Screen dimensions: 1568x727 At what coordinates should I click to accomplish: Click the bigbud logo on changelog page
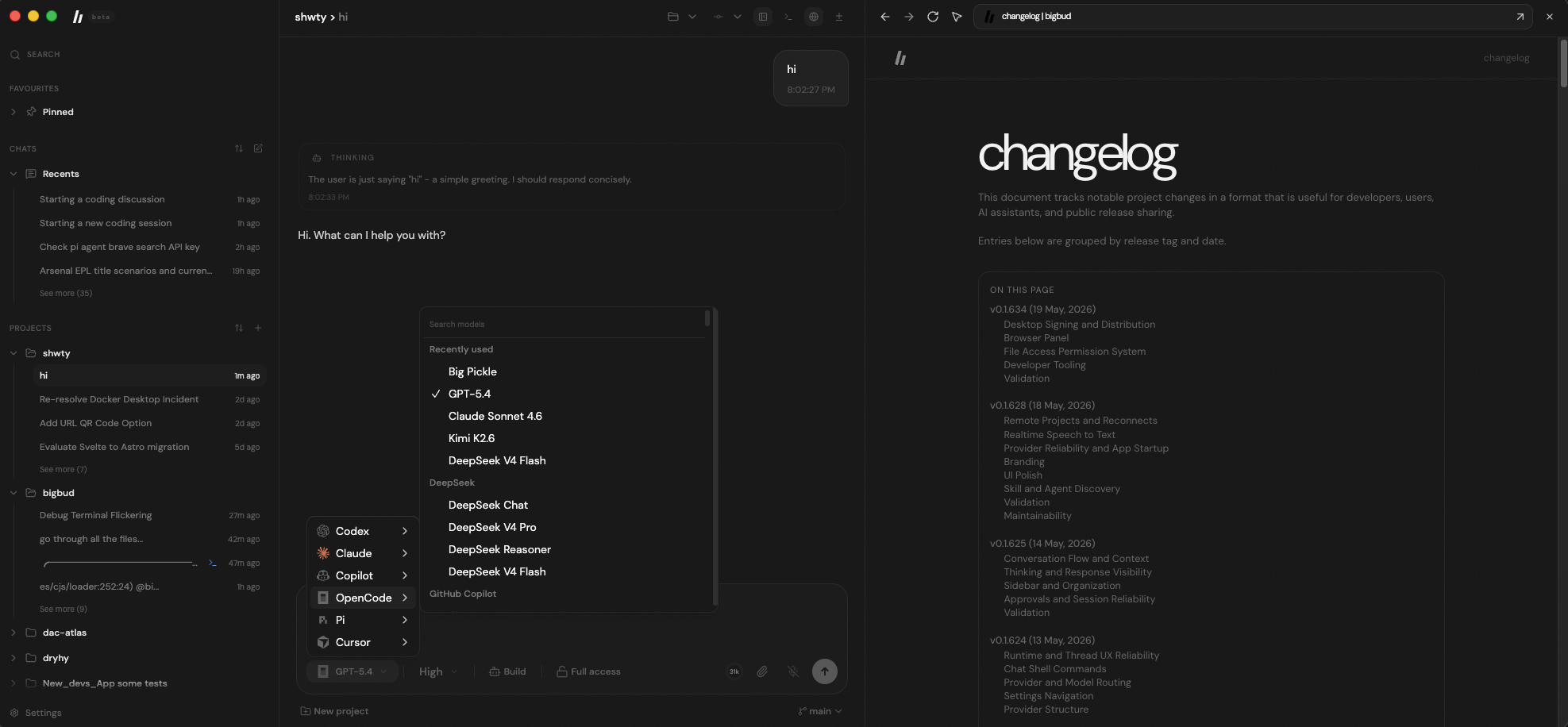pyautogui.click(x=900, y=58)
